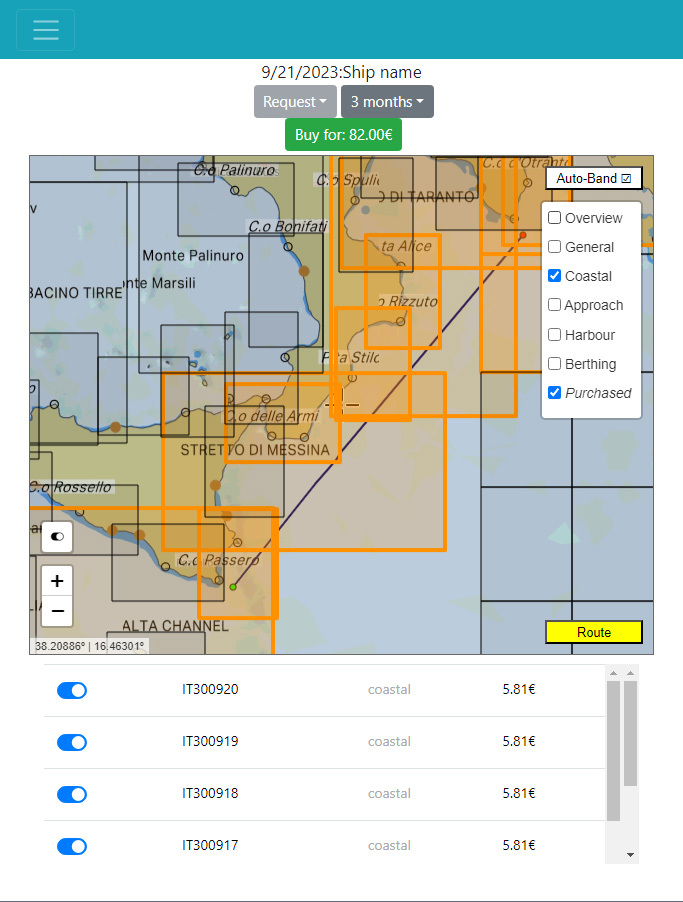Click the 5.81€ price for IT300918

coord(518,793)
